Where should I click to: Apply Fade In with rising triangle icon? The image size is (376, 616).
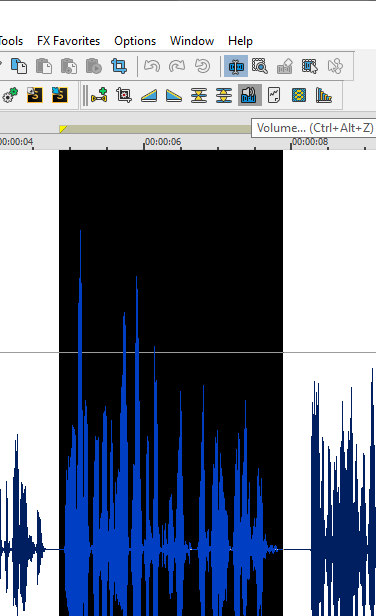[x=149, y=95]
